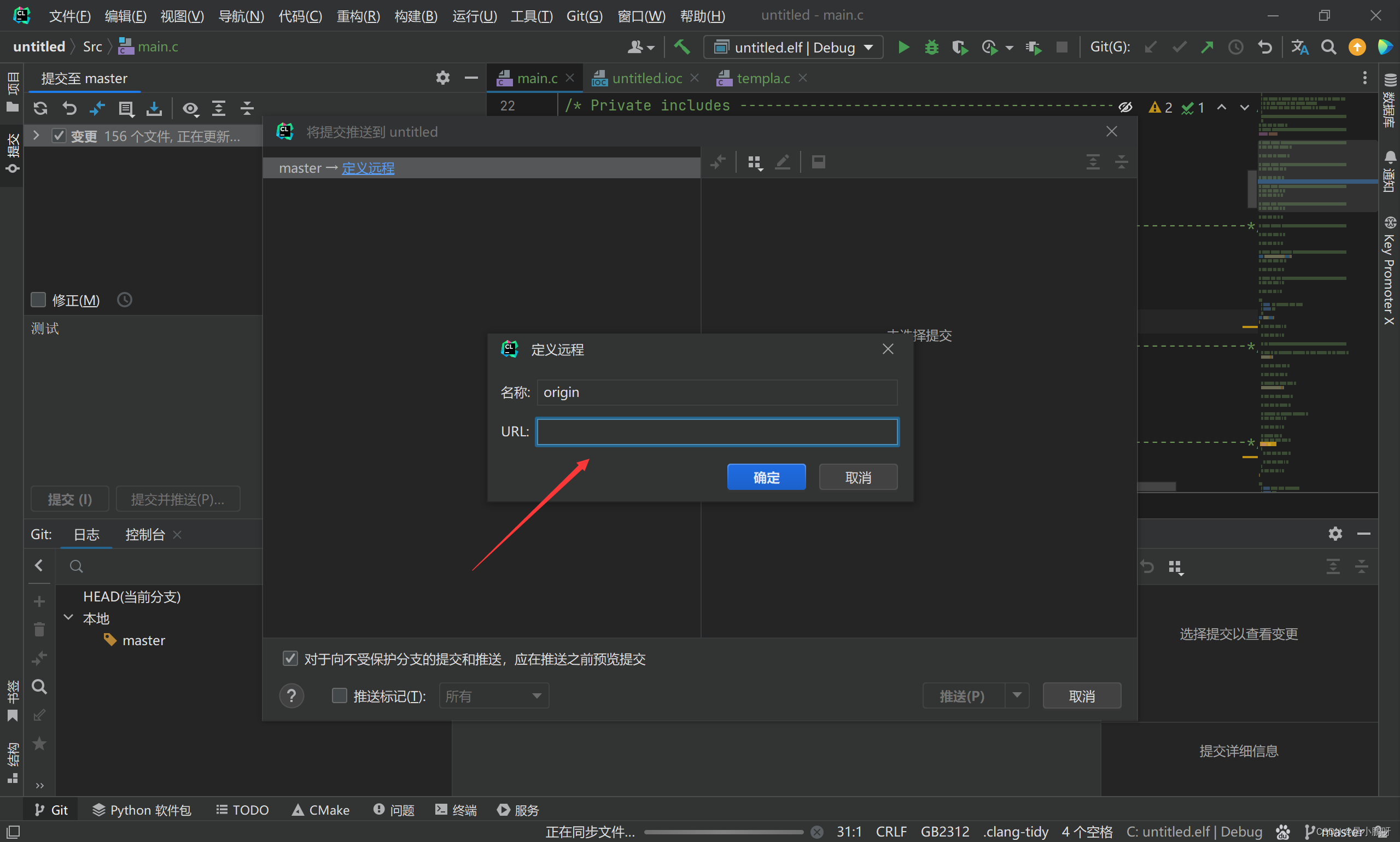Viewport: 1400px width, 842px height.
Task: Run with coverage shield icon
Action: (x=960, y=47)
